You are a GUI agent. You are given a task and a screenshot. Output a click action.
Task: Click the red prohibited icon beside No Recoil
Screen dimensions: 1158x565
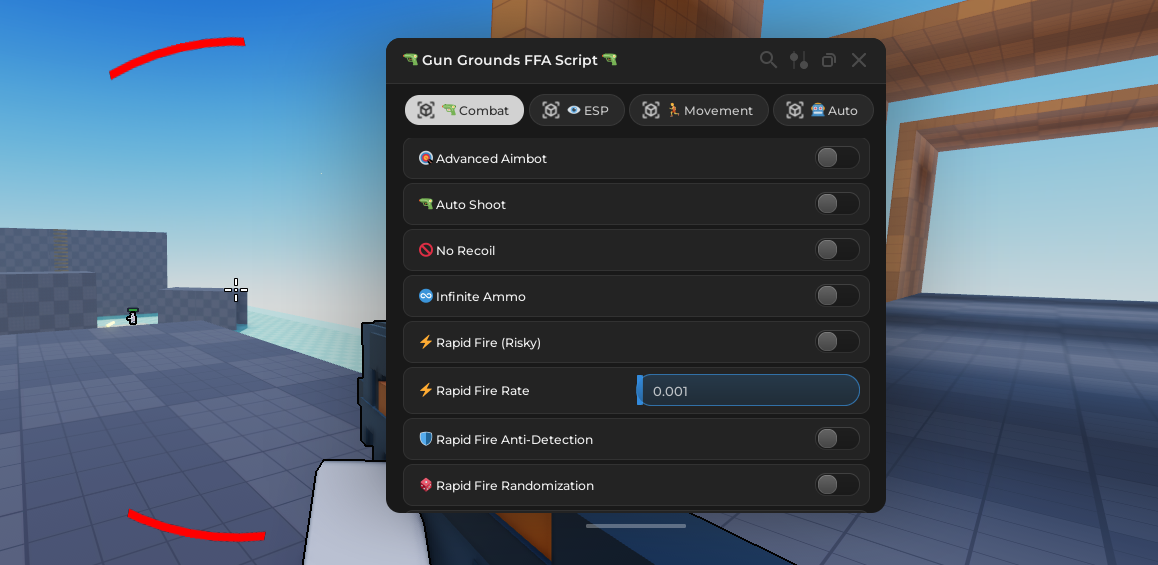click(x=426, y=250)
